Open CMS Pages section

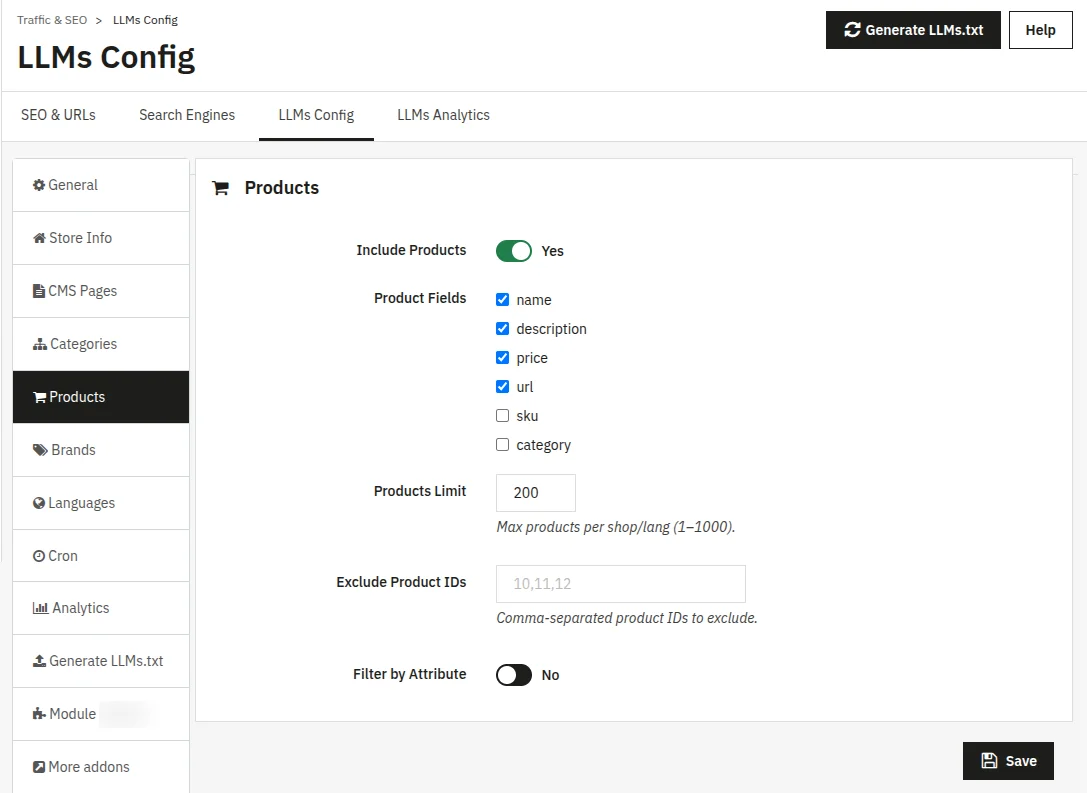pyautogui.click(x=101, y=291)
